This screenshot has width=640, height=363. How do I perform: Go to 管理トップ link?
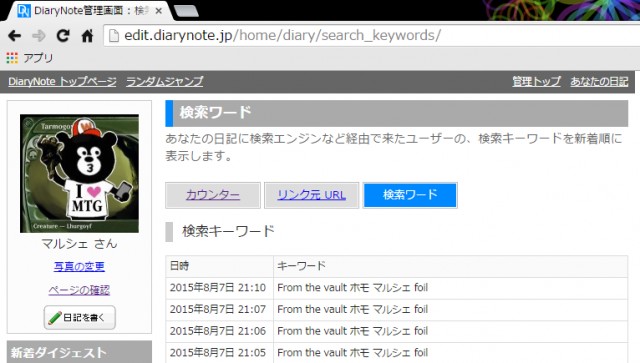coord(536,82)
